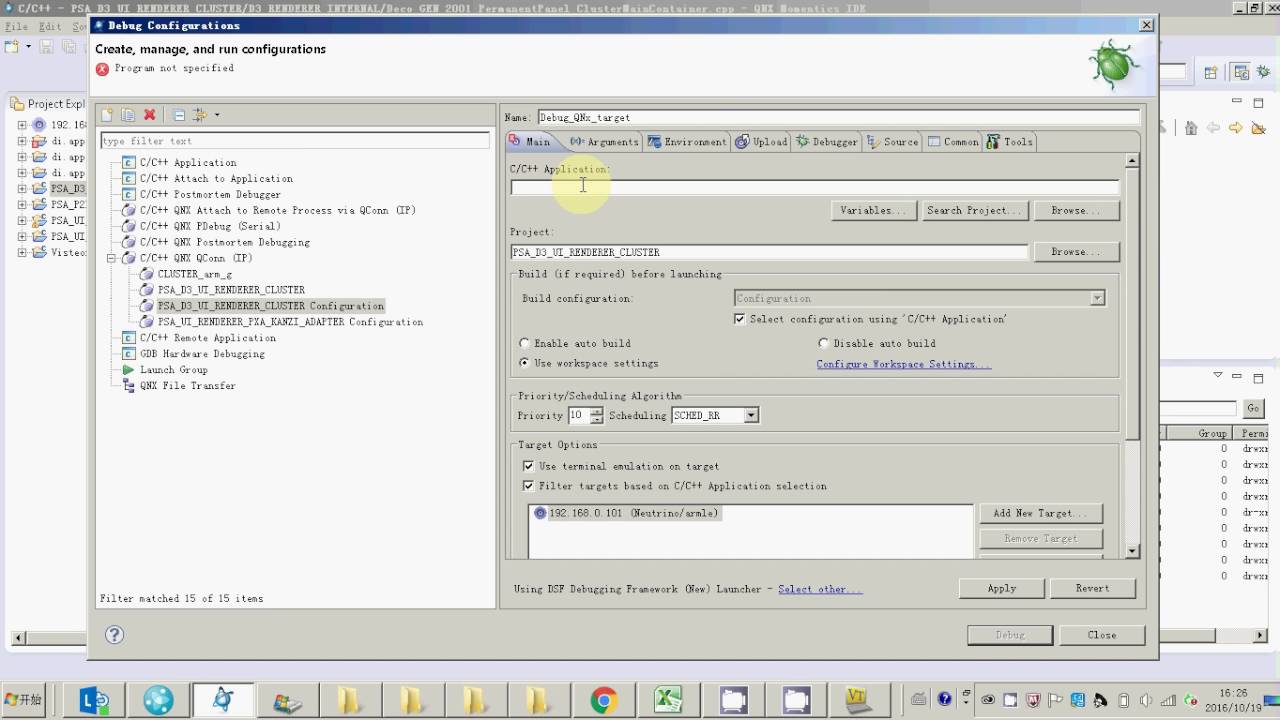Viewport: 1280px width, 720px height.
Task: Open Chrome from the taskbar
Action: pyautogui.click(x=603, y=700)
